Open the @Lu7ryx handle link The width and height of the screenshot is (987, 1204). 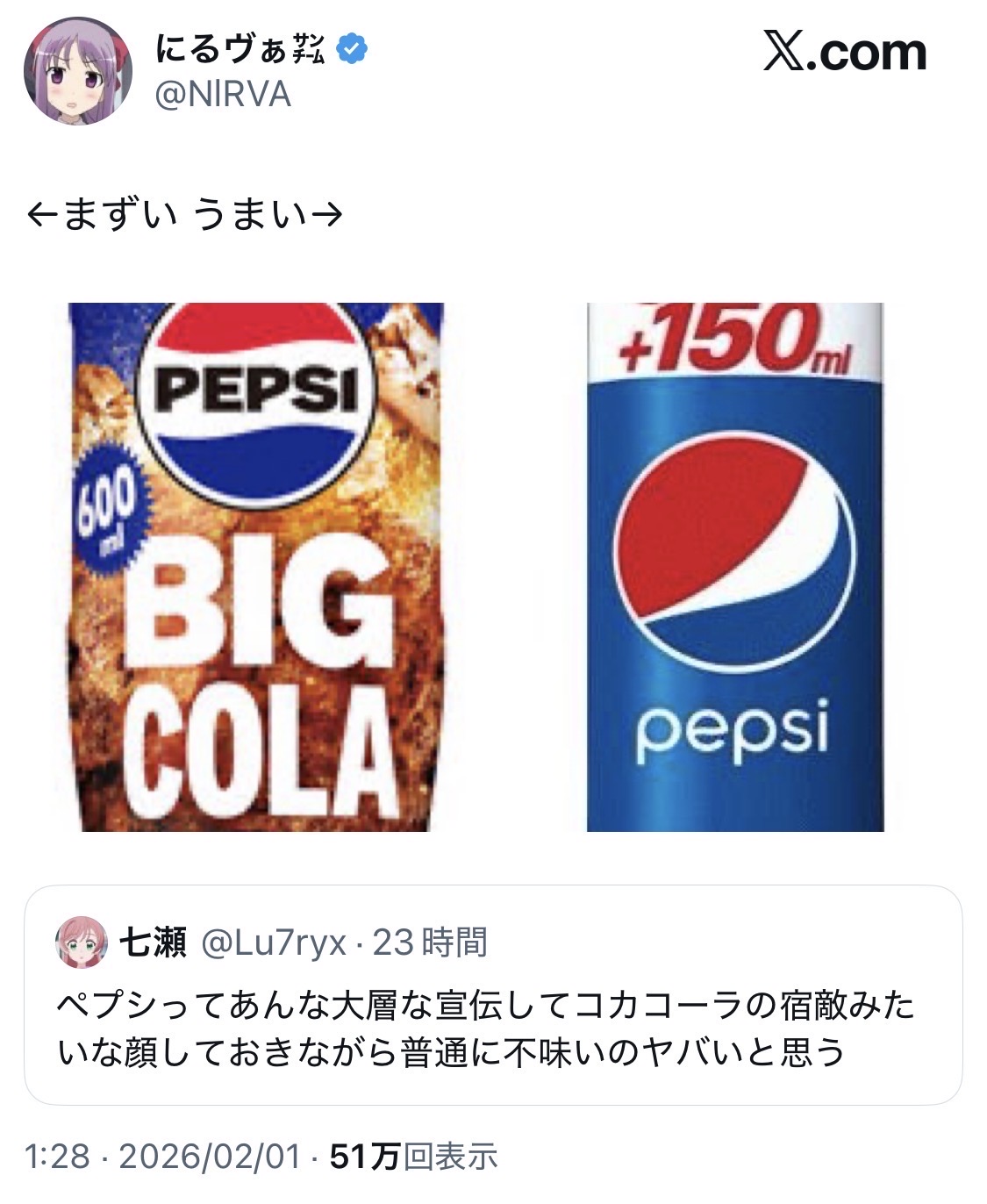click(x=274, y=943)
